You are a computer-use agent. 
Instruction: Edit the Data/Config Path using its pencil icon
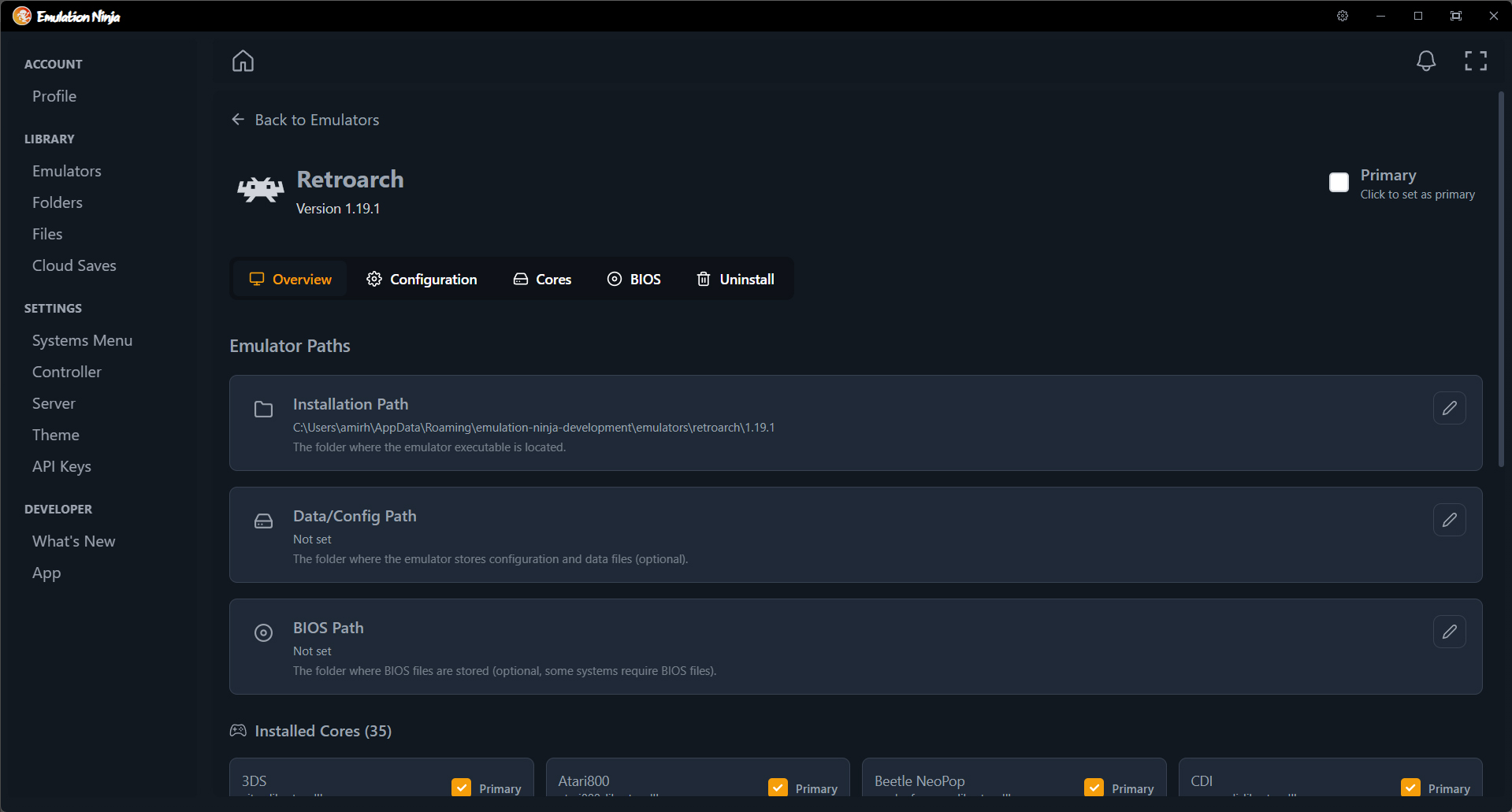(1449, 520)
